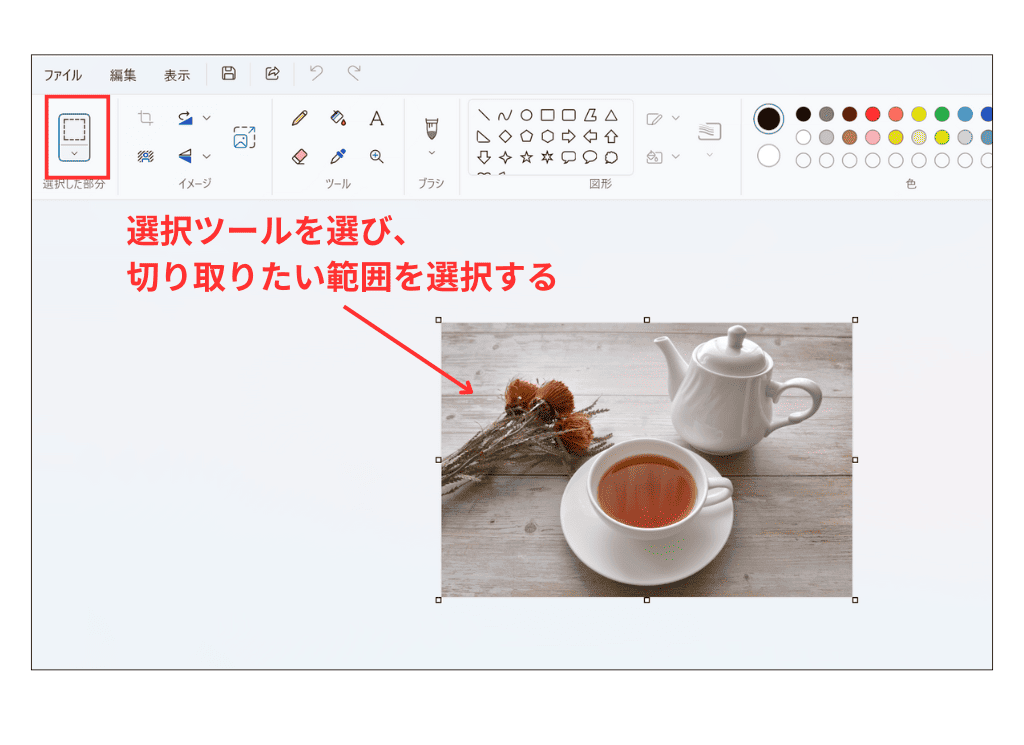This screenshot has width=1024, height=745.
Task: Select the Pencil tool
Action: (299, 116)
